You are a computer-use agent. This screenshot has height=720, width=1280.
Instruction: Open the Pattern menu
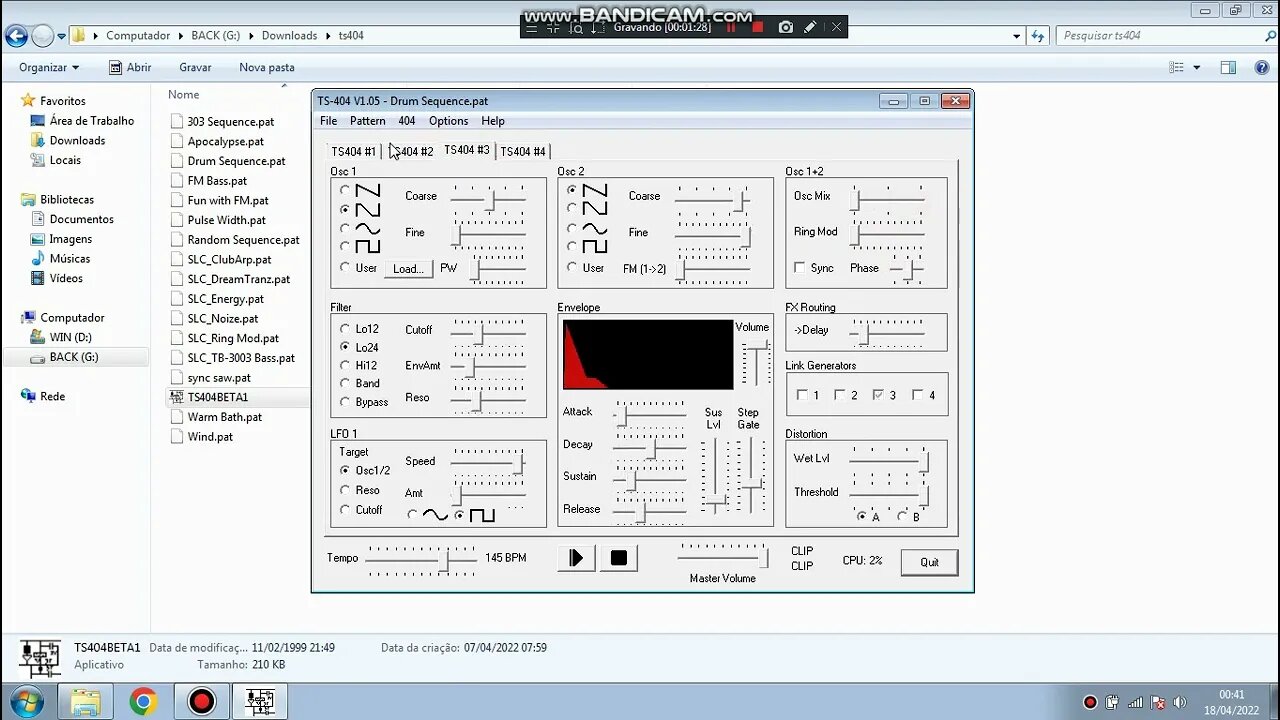pyautogui.click(x=367, y=121)
